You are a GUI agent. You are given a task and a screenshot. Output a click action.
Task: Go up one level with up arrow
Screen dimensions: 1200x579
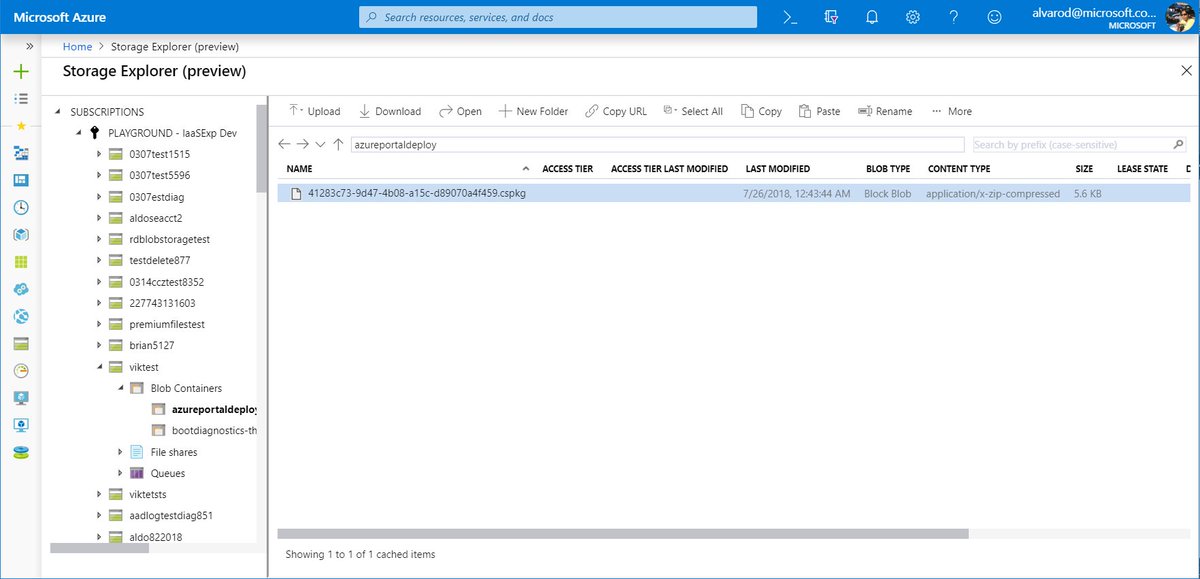click(338, 144)
